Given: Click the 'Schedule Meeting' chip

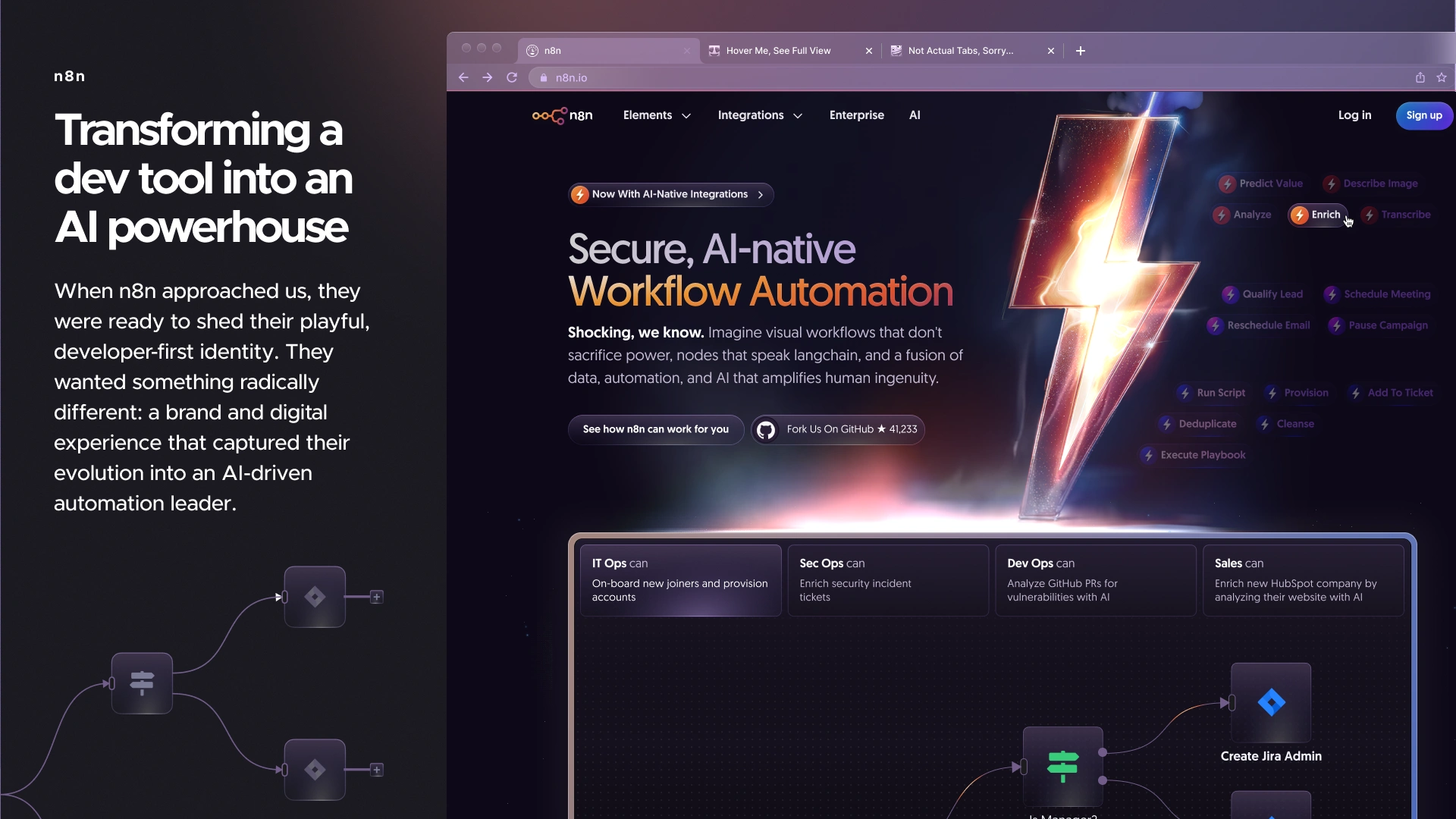Looking at the screenshot, I should point(1377,294).
